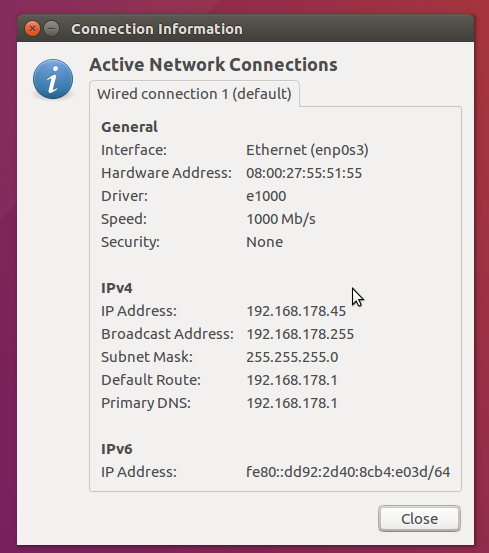The width and height of the screenshot is (489, 553).
Task: Click the broadcast address 192.168.178.255
Action: [x=300, y=334]
